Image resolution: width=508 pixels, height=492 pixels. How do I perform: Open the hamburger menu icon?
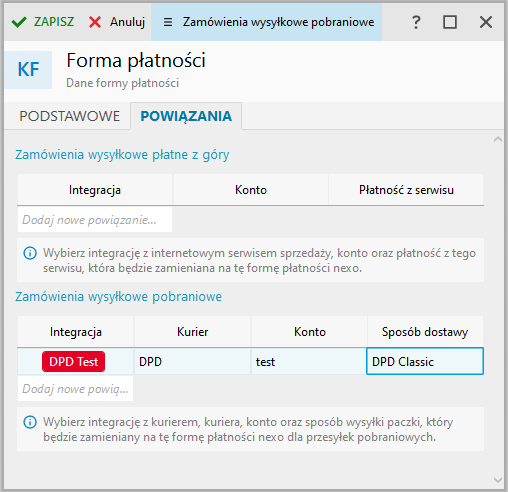[168, 22]
